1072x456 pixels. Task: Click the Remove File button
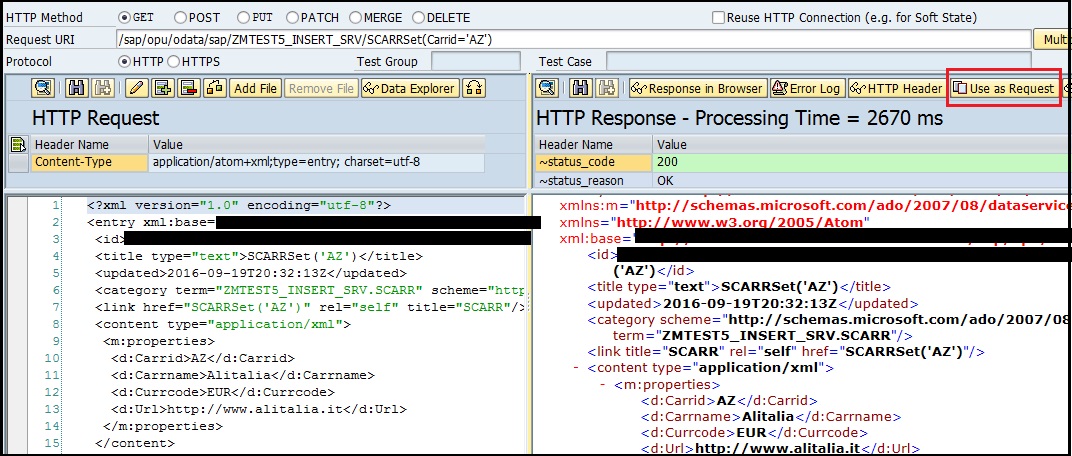(x=321, y=88)
